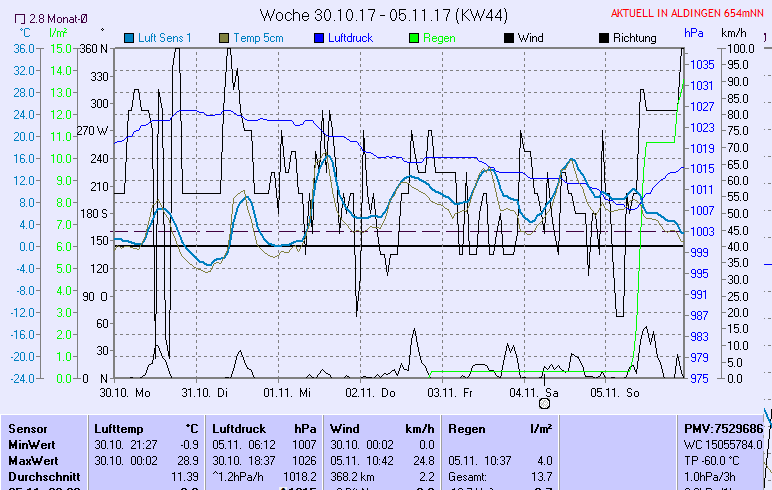The height and width of the screenshot is (490, 772).
Task: Click the red AKTUELL IN ALDINGEN text
Action: pos(688,14)
